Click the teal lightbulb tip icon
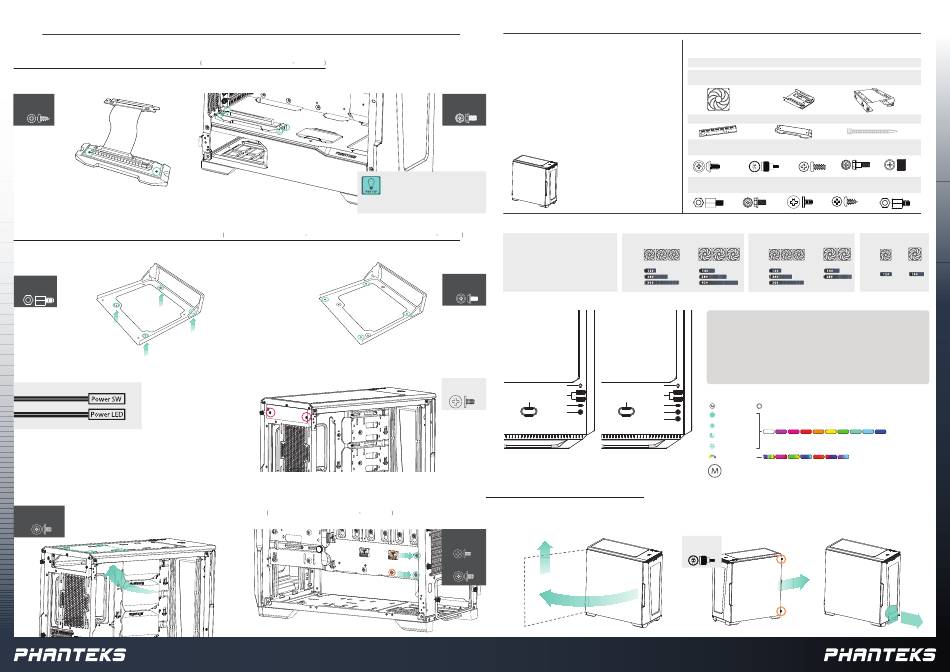This screenshot has width=950, height=672. point(371,185)
